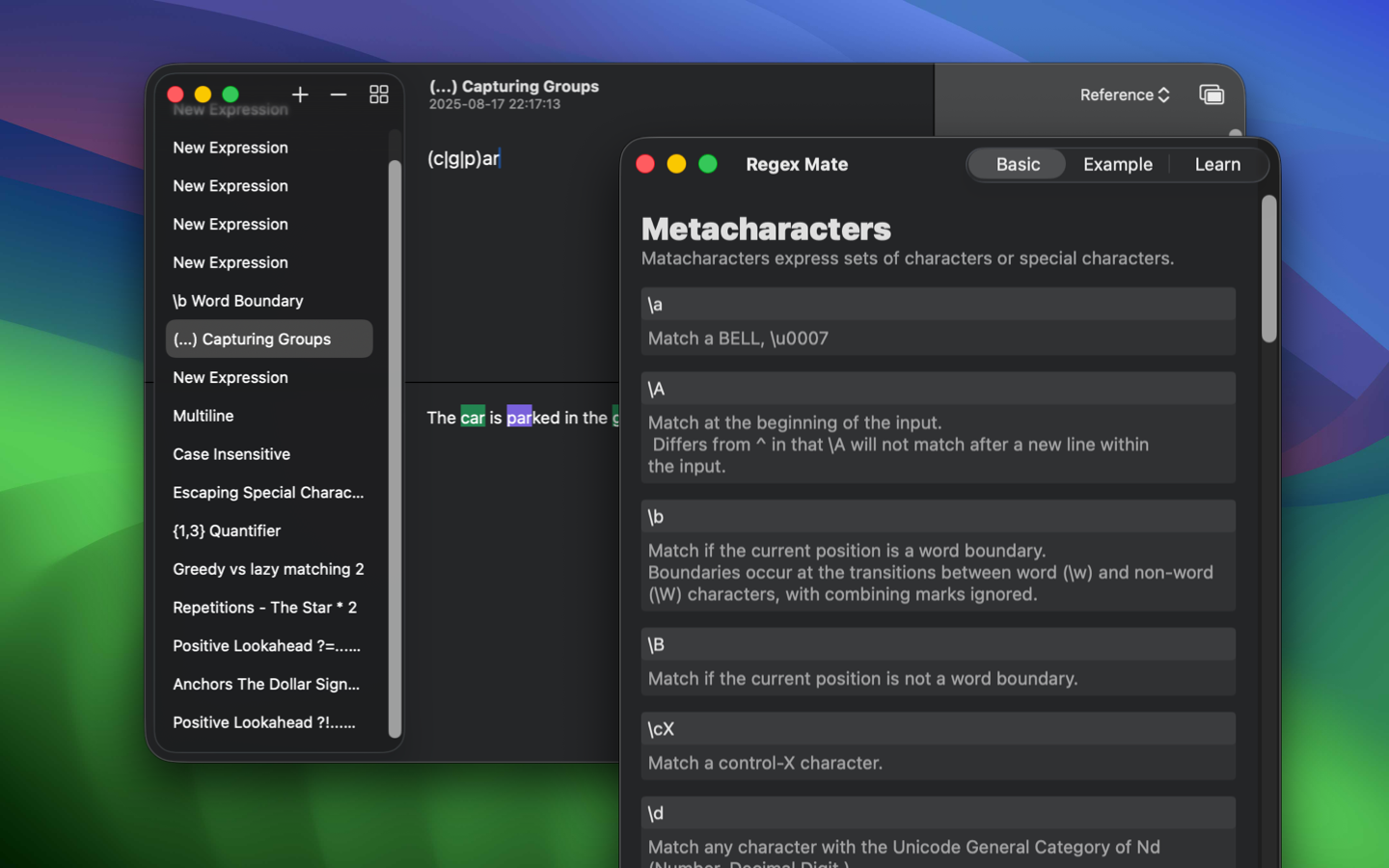Click the \d metacharacter header
Screen dimensions: 1389x868
[938, 813]
